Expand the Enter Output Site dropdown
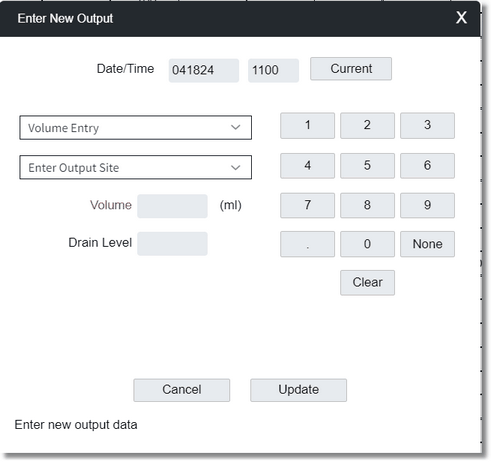The height and width of the screenshot is (462, 491). click(135, 167)
